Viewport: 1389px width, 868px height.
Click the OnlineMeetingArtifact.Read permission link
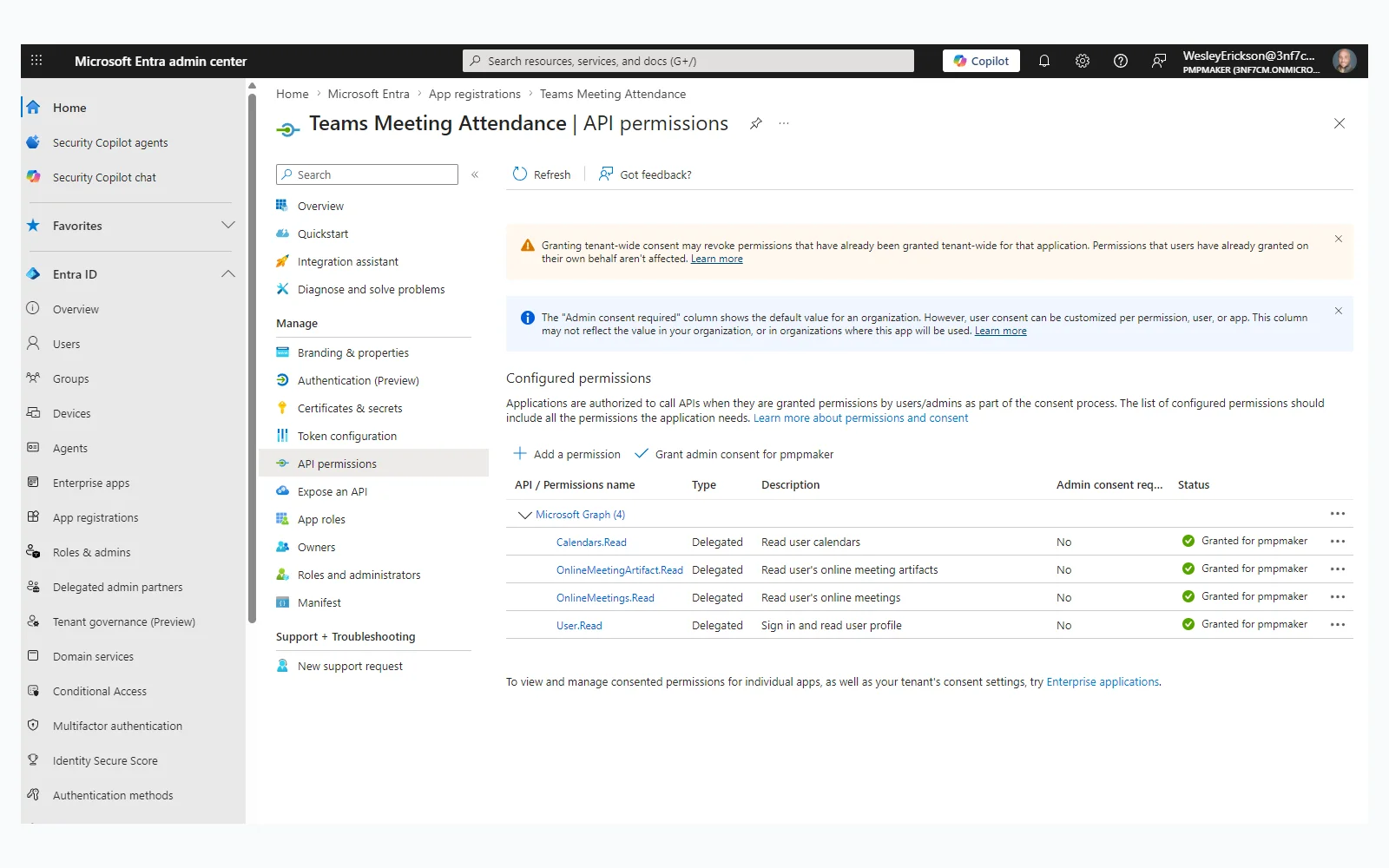(x=620, y=570)
